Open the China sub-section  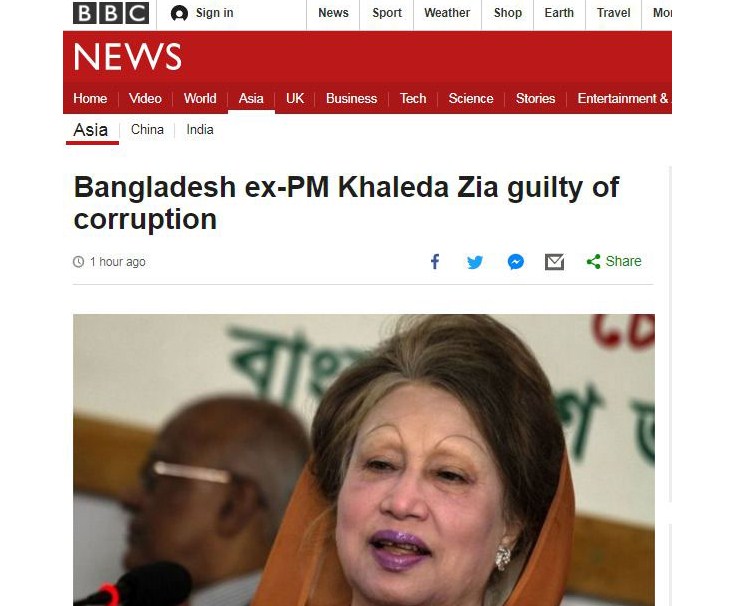pos(147,130)
